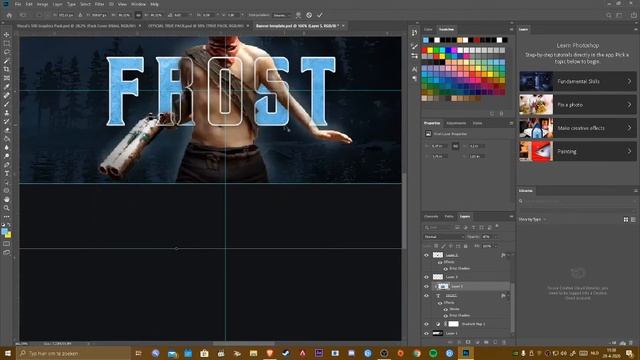Switch to the Channels tab
The width and height of the screenshot is (640, 360).
click(x=431, y=216)
